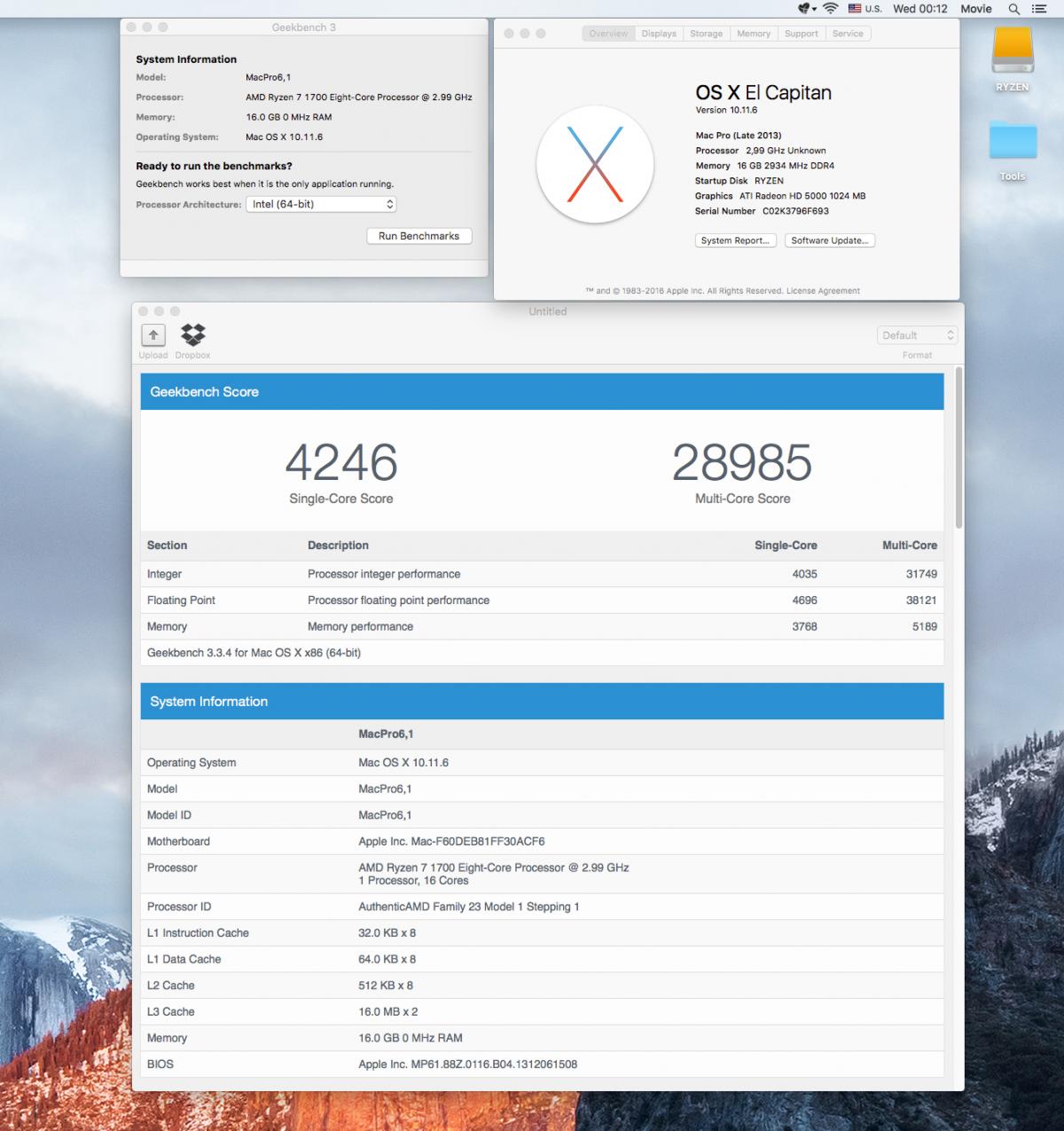Viewport: 1064px width, 1131px height.
Task: Click 'Mac Pro (Late 2013)' text
Action: click(739, 136)
